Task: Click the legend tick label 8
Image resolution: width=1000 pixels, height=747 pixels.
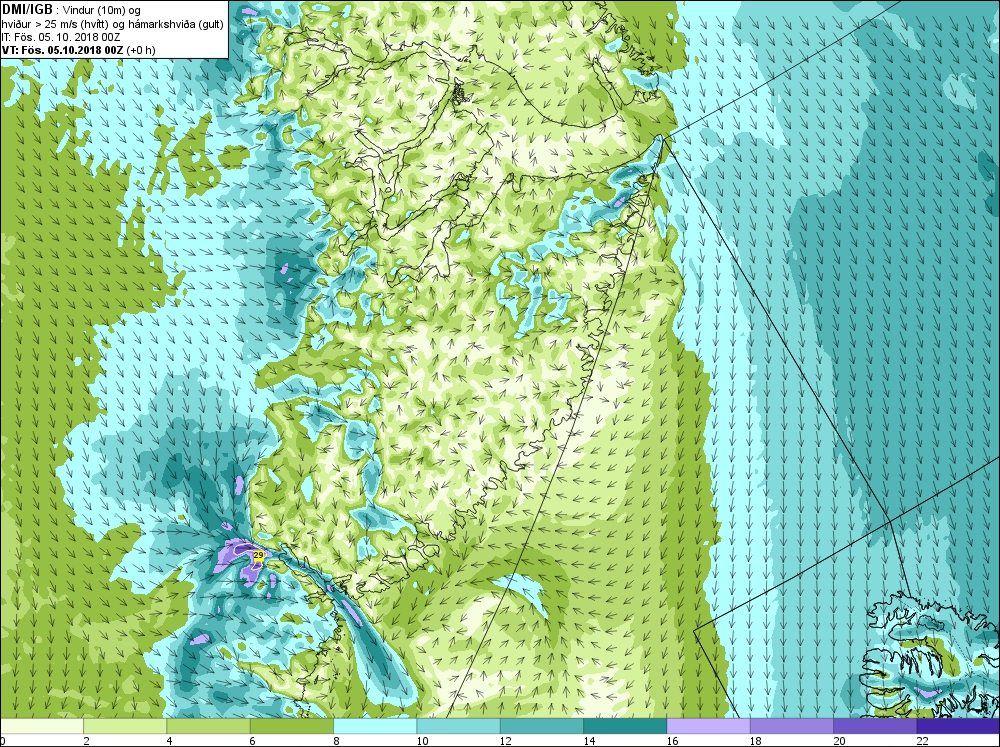Action: (336, 741)
